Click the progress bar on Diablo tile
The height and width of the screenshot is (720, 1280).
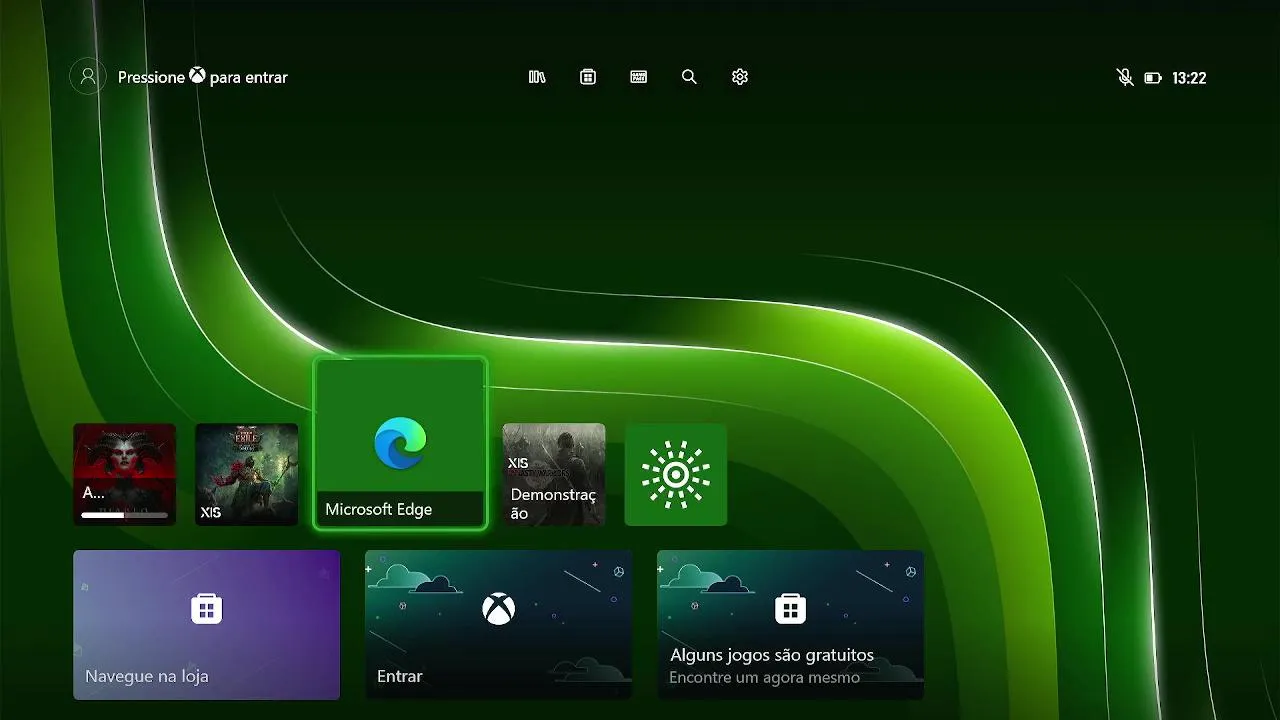(x=124, y=515)
